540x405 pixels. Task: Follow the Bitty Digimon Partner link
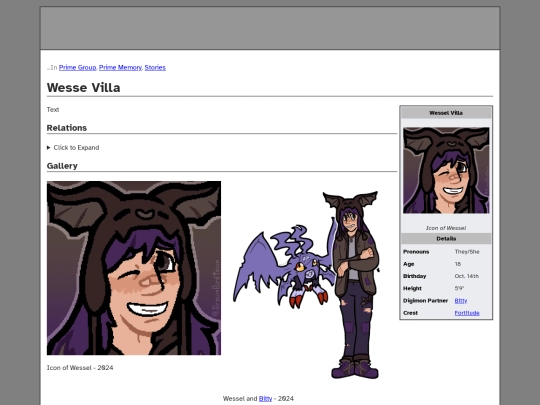pyautogui.click(x=460, y=301)
